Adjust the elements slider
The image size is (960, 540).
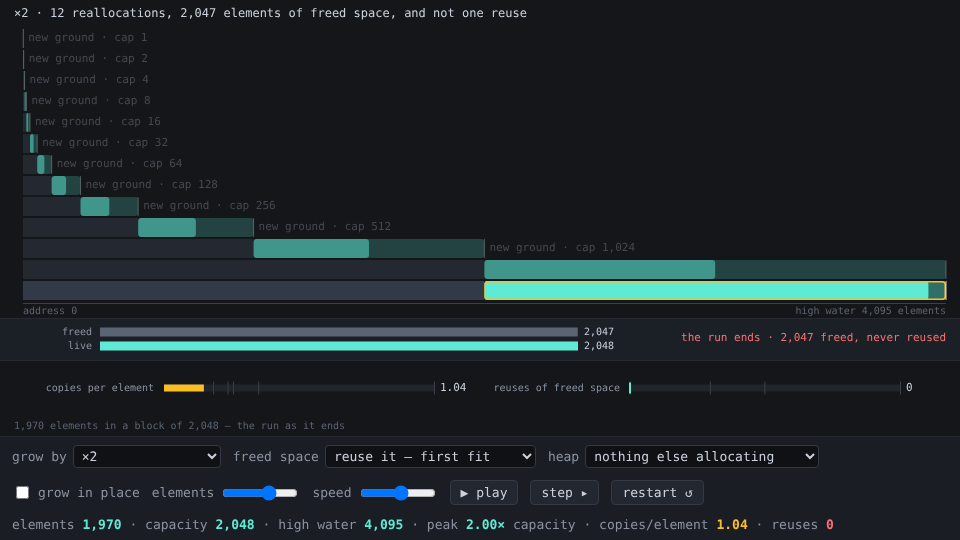(260, 493)
